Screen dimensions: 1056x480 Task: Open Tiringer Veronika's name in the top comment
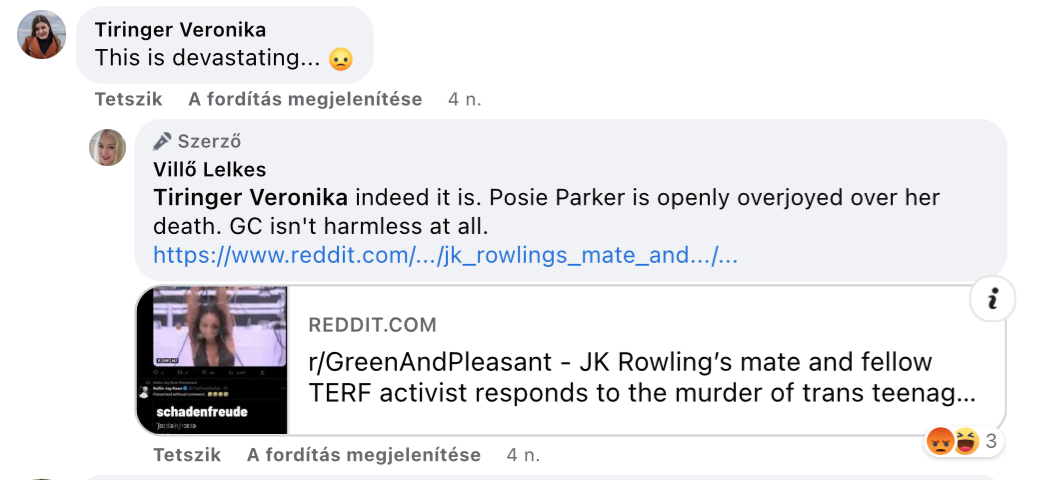[x=180, y=30]
